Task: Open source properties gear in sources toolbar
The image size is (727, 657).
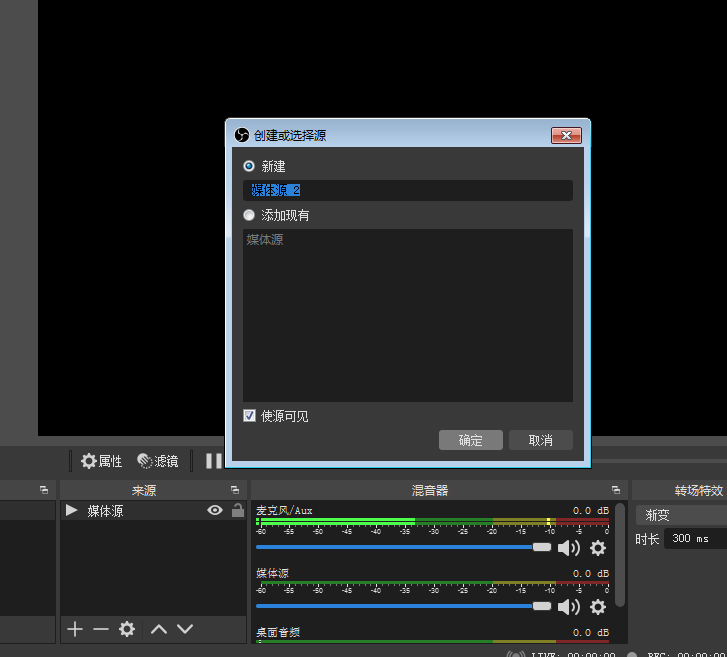Action: (x=127, y=629)
